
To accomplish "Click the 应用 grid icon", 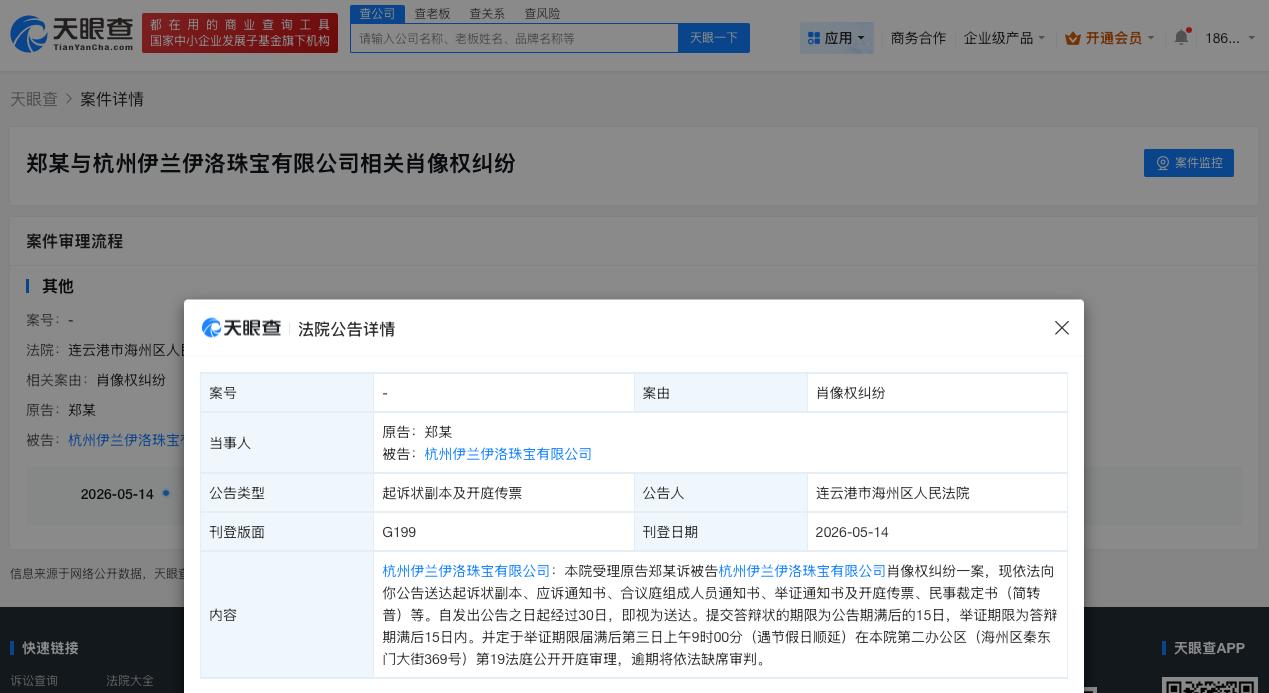I will pos(814,38).
